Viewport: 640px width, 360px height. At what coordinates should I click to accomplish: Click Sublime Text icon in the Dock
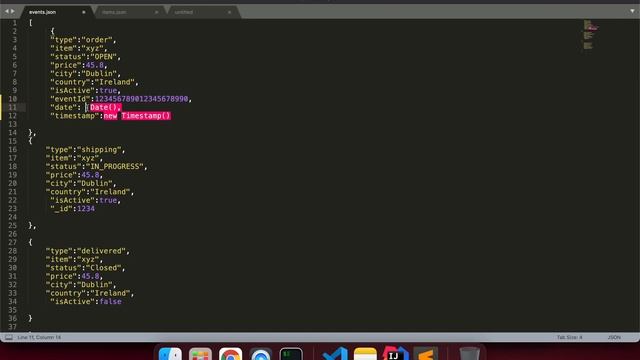pos(426,353)
